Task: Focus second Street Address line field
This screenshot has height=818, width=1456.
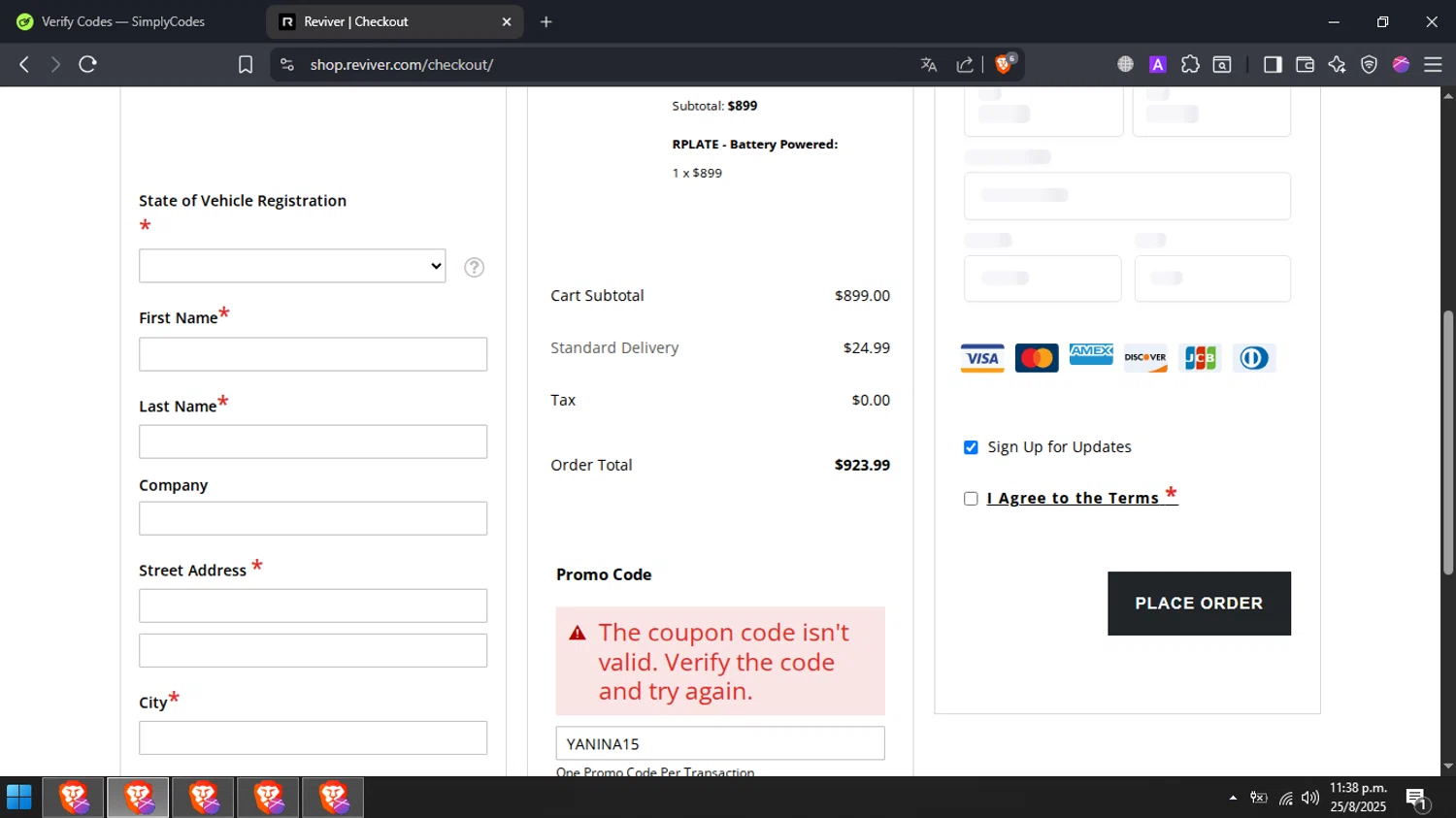Action: tap(313, 650)
